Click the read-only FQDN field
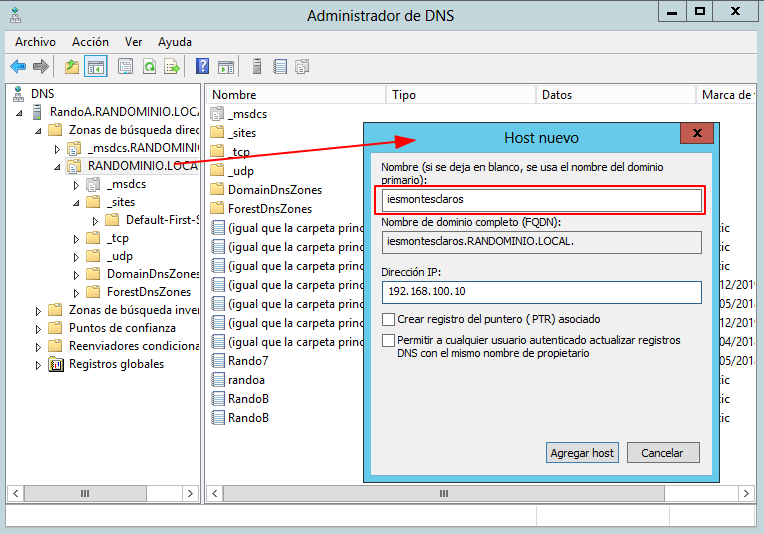Image resolution: width=764 pixels, height=534 pixels. (x=541, y=241)
